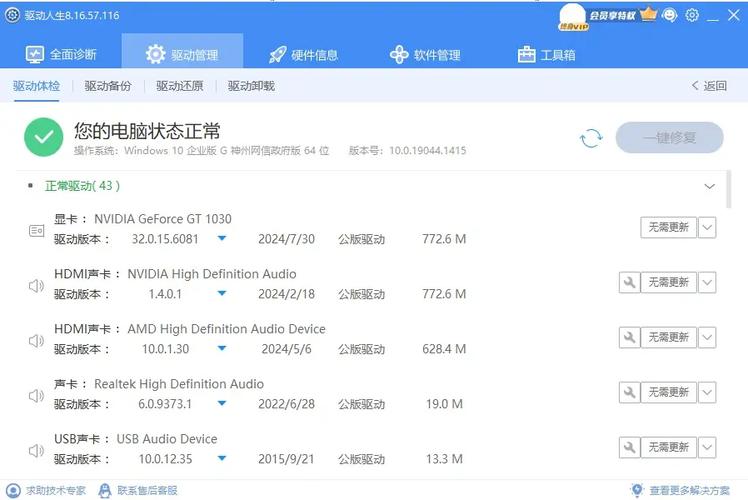Click NVIDIA GeForce GT 1030 device name
Image resolution: width=748 pixels, height=500 pixels.
(163, 219)
